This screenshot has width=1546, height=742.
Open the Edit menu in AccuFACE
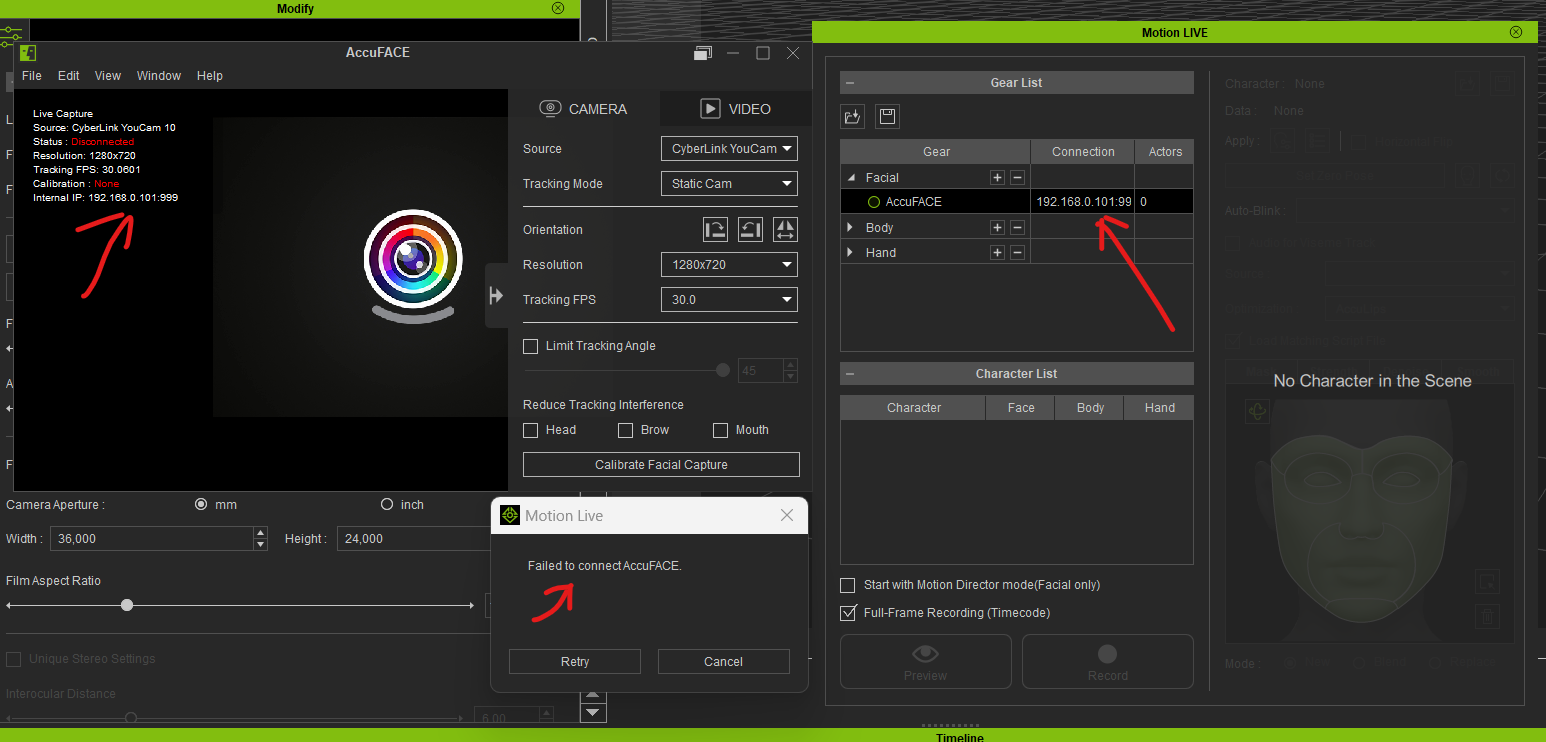pyautogui.click(x=69, y=76)
